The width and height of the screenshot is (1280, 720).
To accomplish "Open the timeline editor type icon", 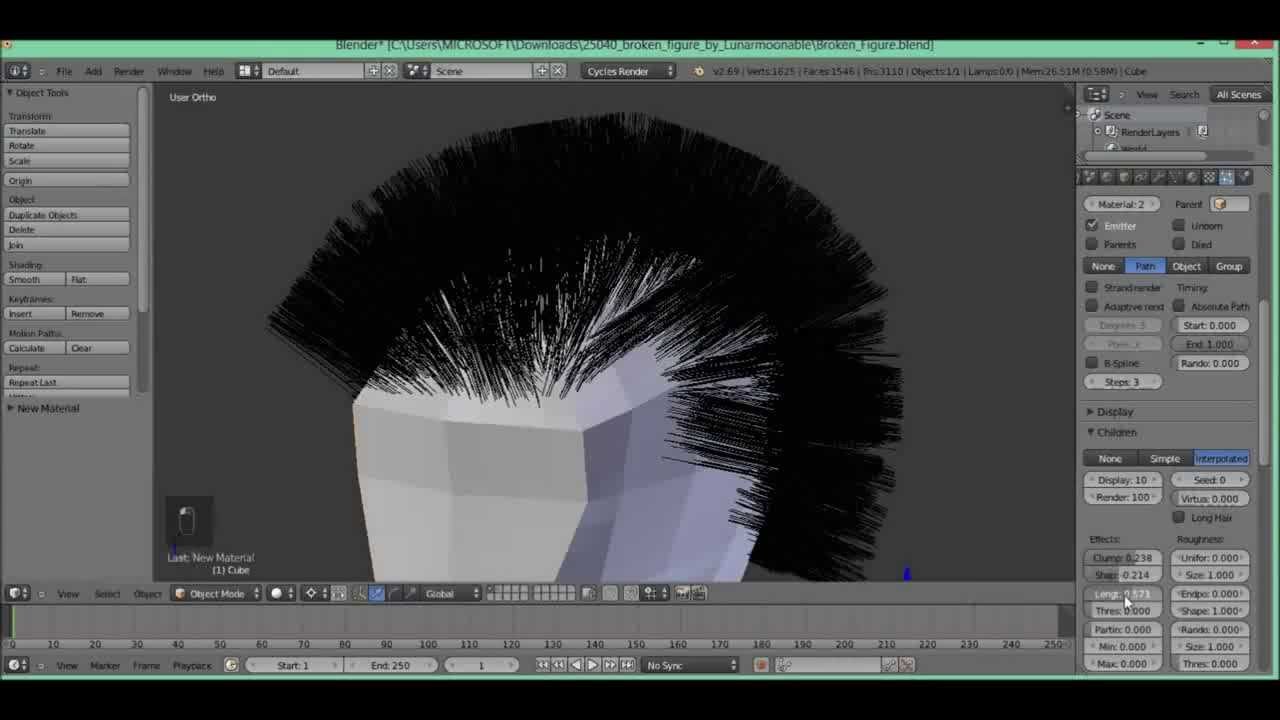I will [18, 665].
